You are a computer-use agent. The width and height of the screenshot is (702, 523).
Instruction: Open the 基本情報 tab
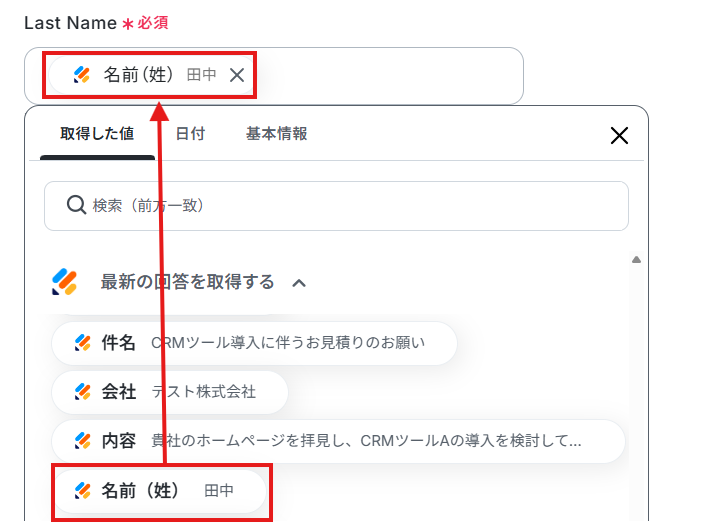tap(277, 133)
